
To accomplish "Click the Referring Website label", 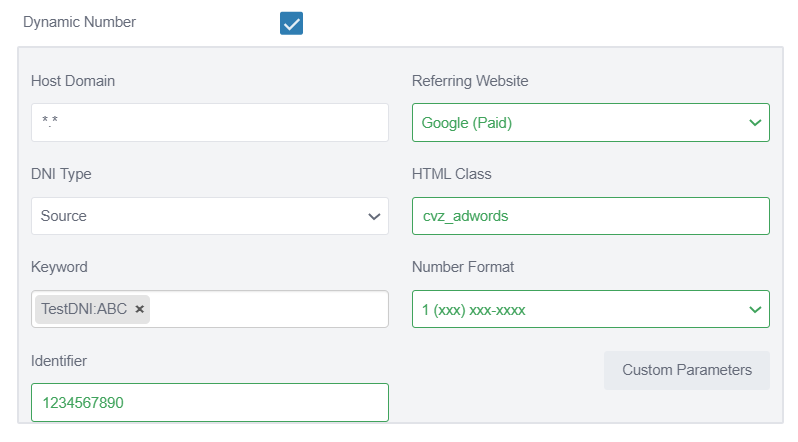I will 470,81.
